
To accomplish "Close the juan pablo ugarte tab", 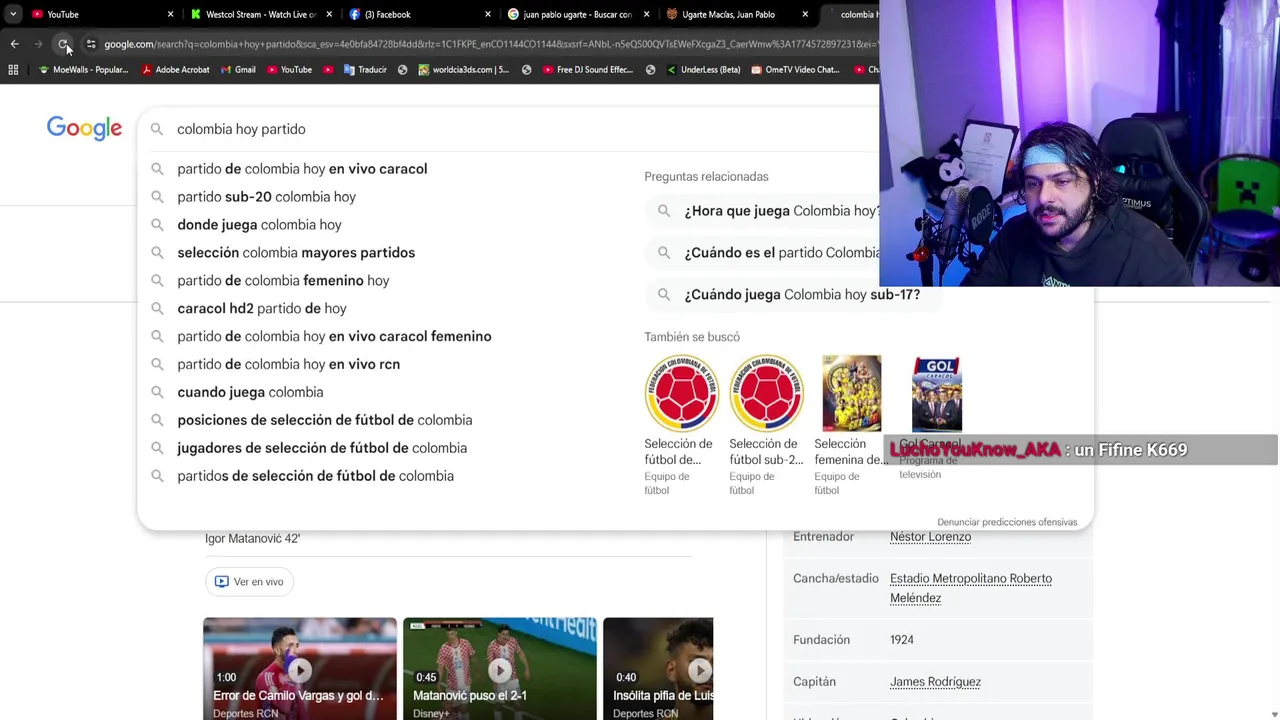I will (646, 14).
